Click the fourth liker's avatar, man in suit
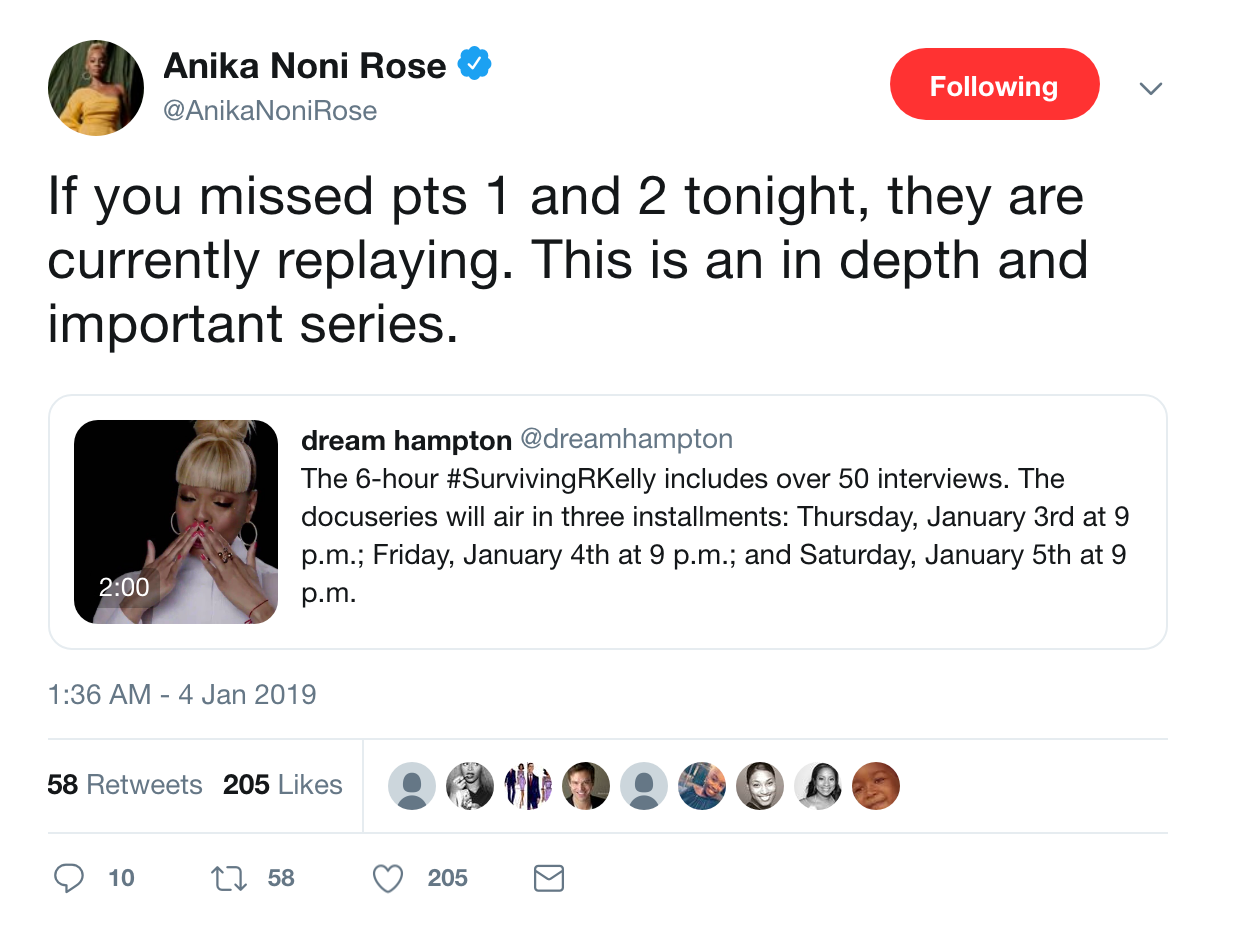This screenshot has height=930, width=1236. click(585, 786)
